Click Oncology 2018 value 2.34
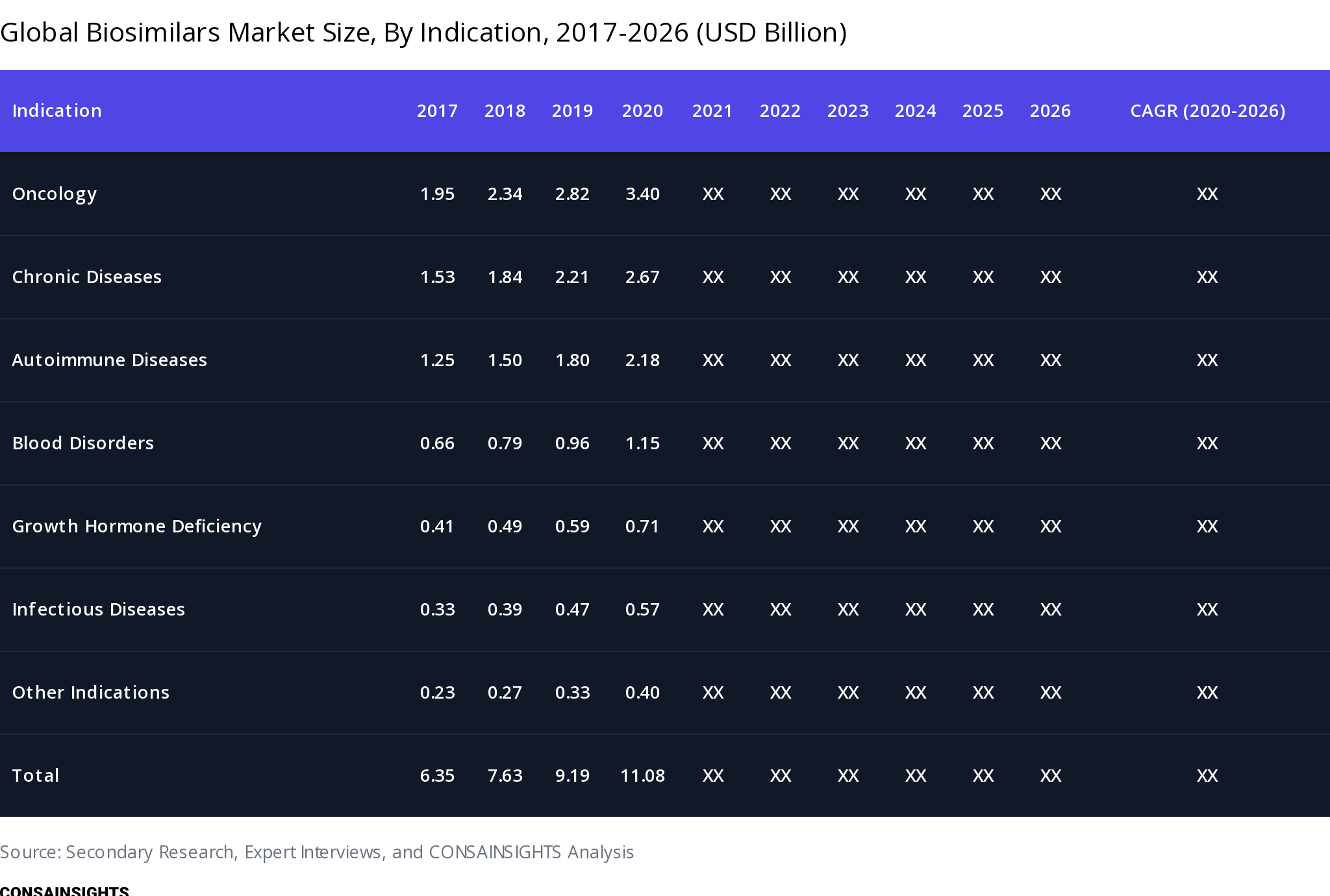 click(505, 194)
